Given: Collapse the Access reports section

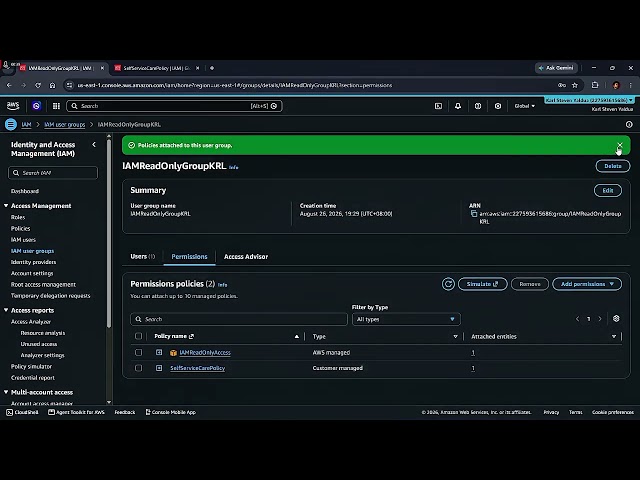Looking at the screenshot, I should [6, 310].
